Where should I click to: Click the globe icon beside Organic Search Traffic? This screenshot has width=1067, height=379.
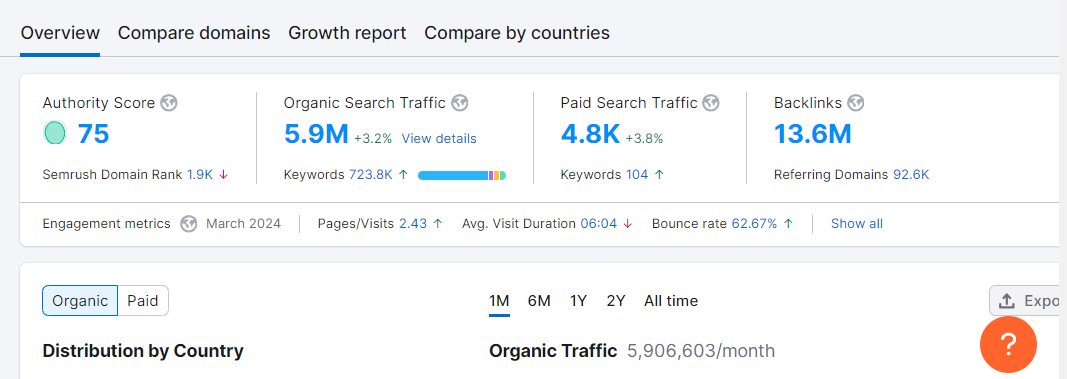click(x=460, y=103)
